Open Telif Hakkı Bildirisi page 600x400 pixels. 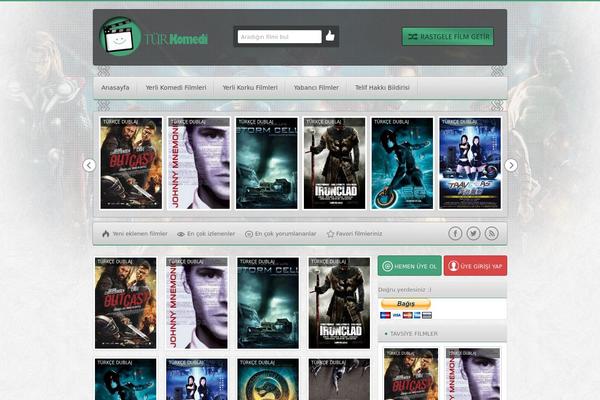[x=382, y=88]
